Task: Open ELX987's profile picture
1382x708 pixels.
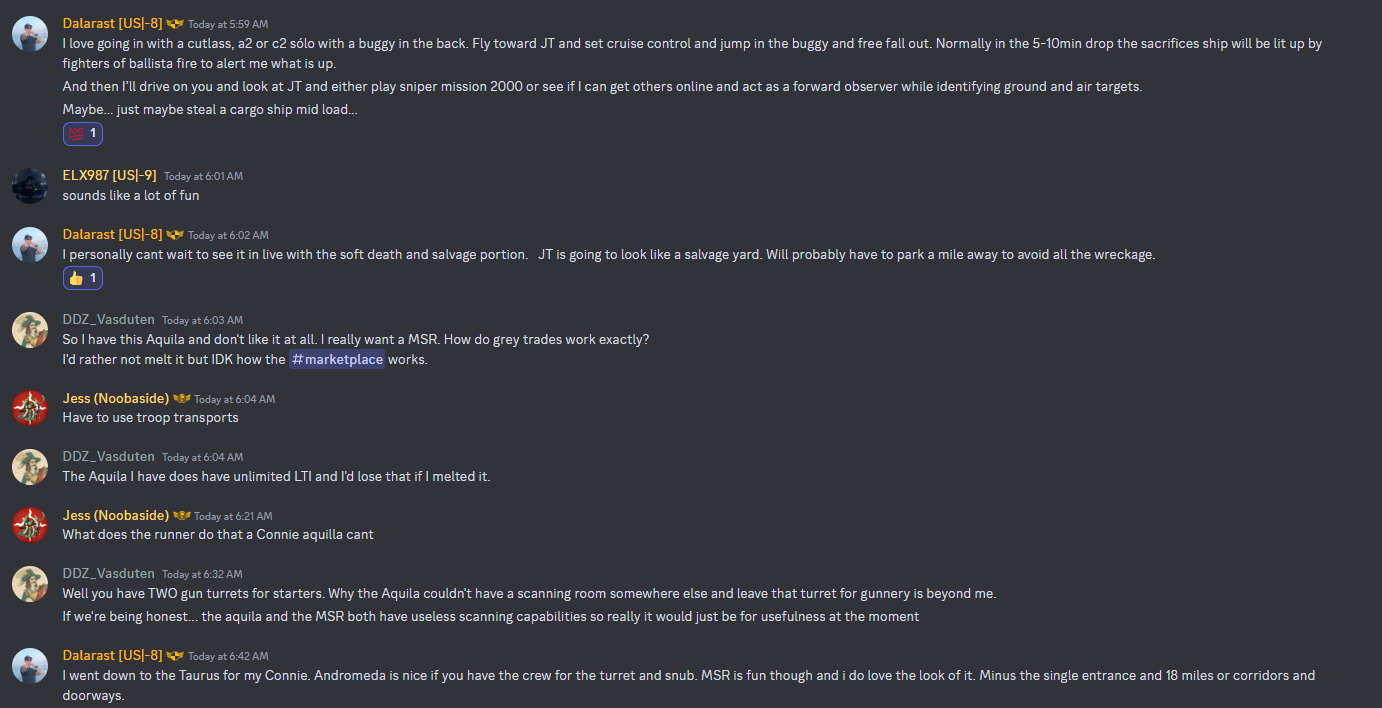Action: tap(30, 185)
